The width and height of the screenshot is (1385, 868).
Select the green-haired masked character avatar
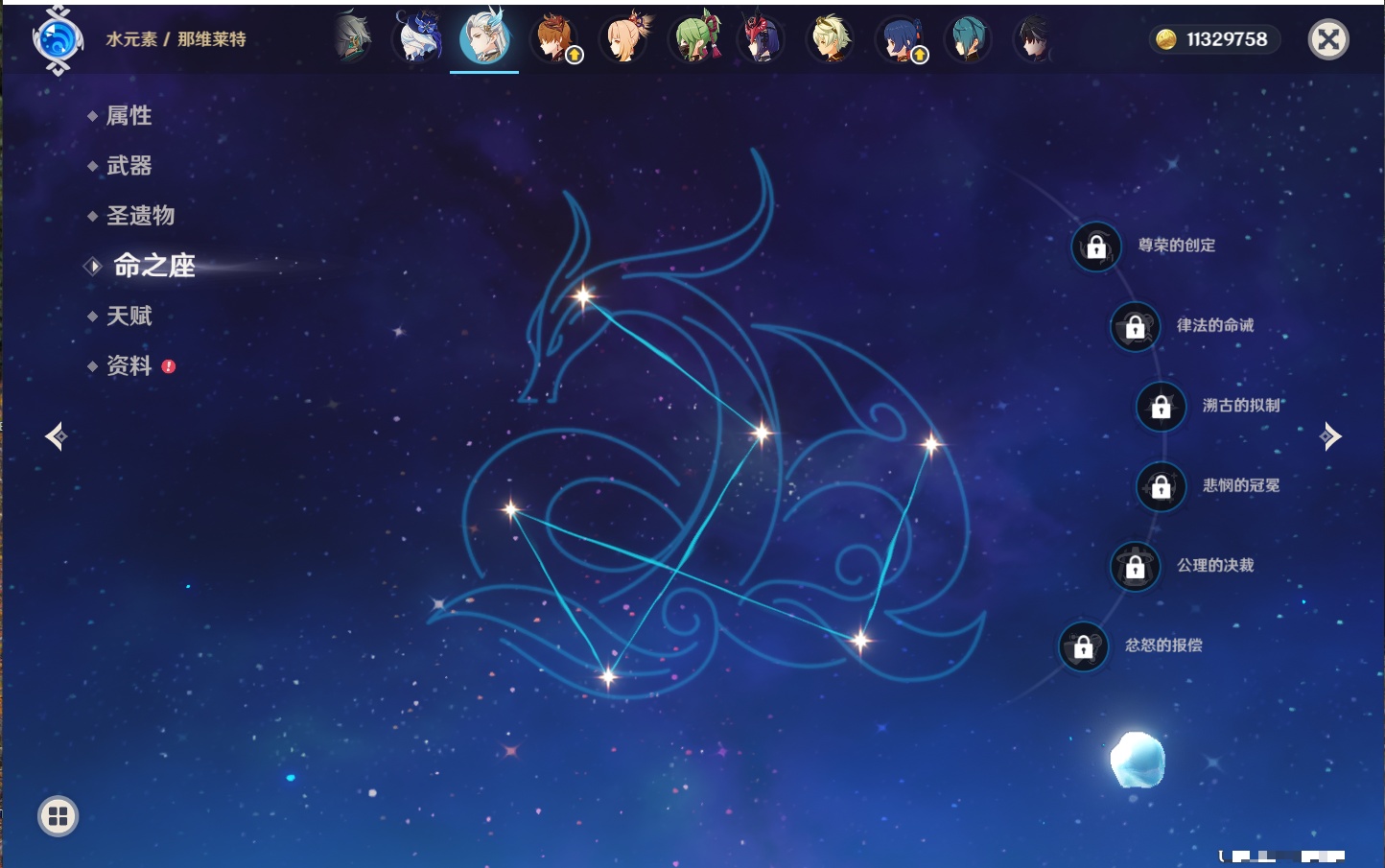(694, 38)
